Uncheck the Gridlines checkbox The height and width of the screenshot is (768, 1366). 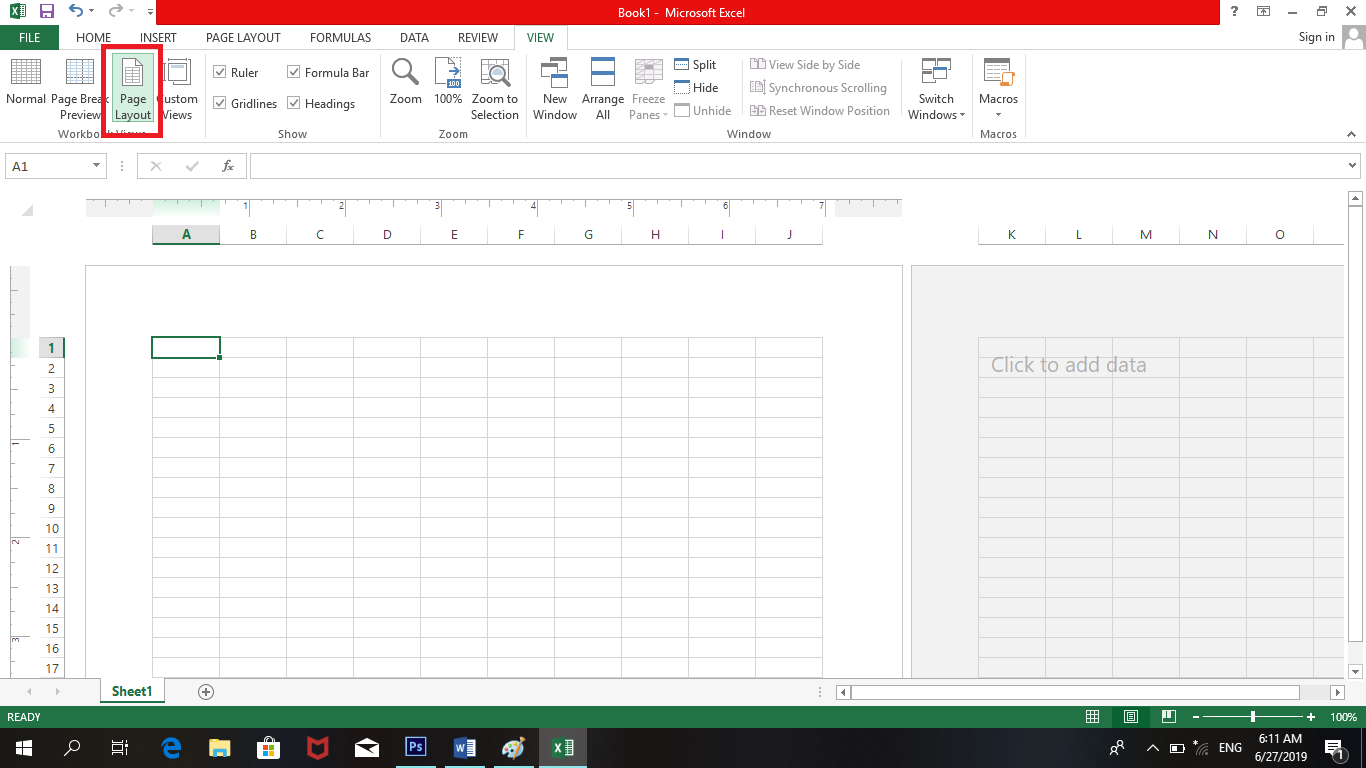point(223,103)
